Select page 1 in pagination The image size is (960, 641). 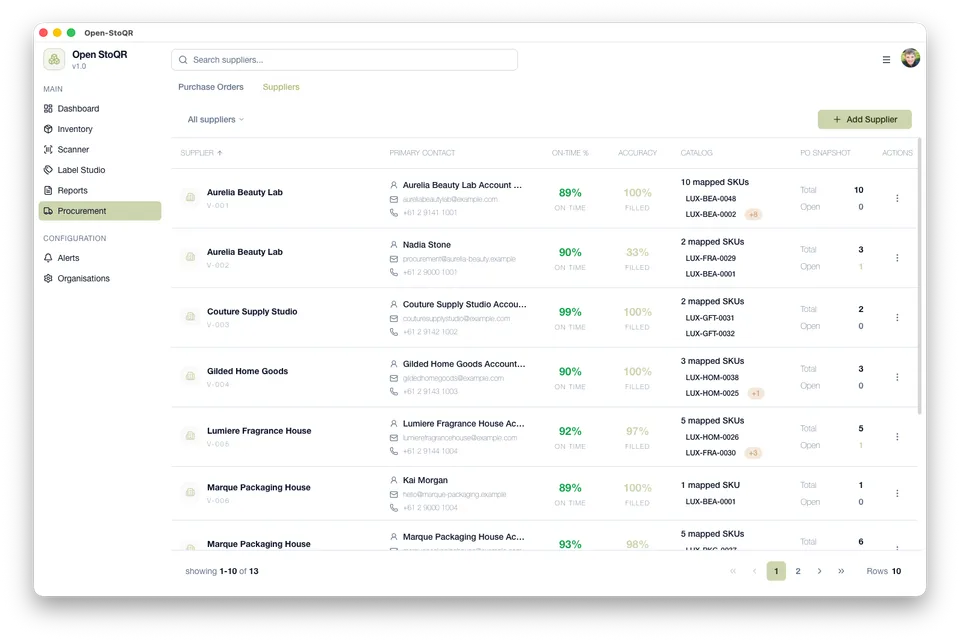[x=776, y=571]
